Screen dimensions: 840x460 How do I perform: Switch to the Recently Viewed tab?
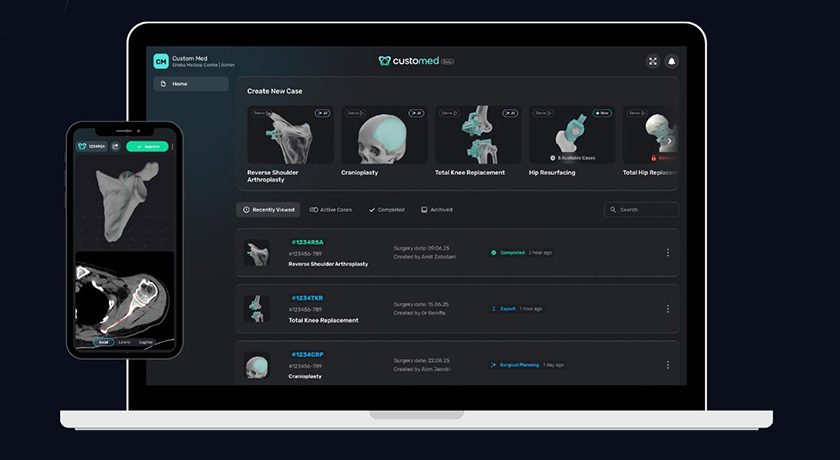pos(268,210)
